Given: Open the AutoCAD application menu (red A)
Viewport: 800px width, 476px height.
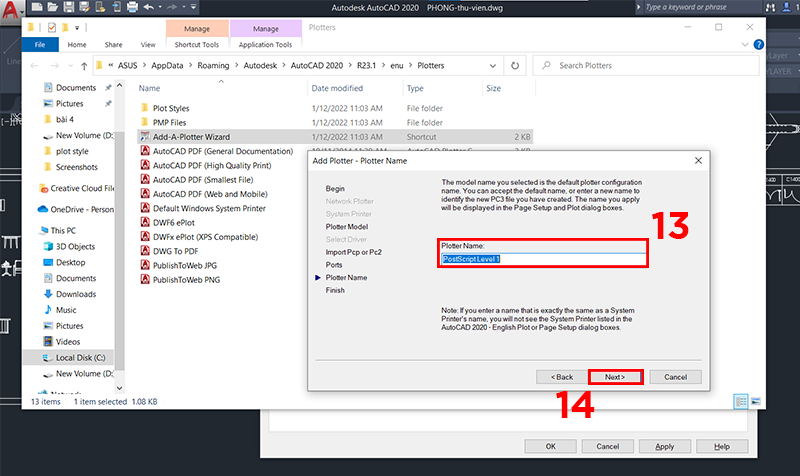Looking at the screenshot, I should tap(11, 9).
